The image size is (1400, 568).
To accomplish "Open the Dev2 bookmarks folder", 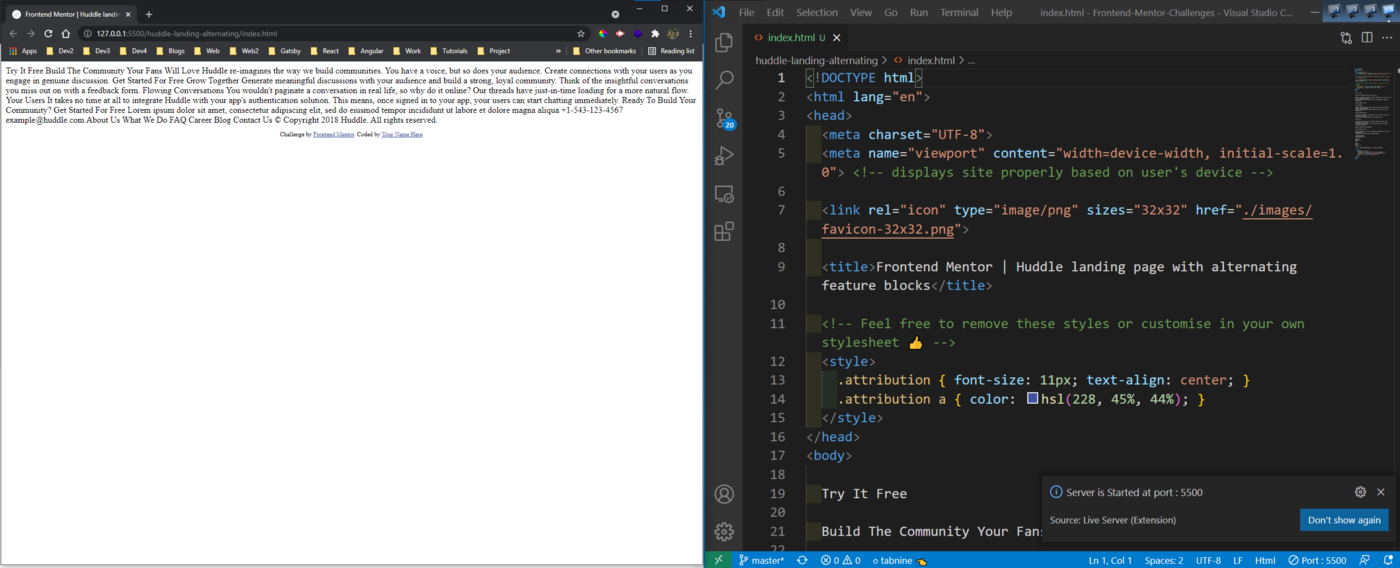I will 59,50.
